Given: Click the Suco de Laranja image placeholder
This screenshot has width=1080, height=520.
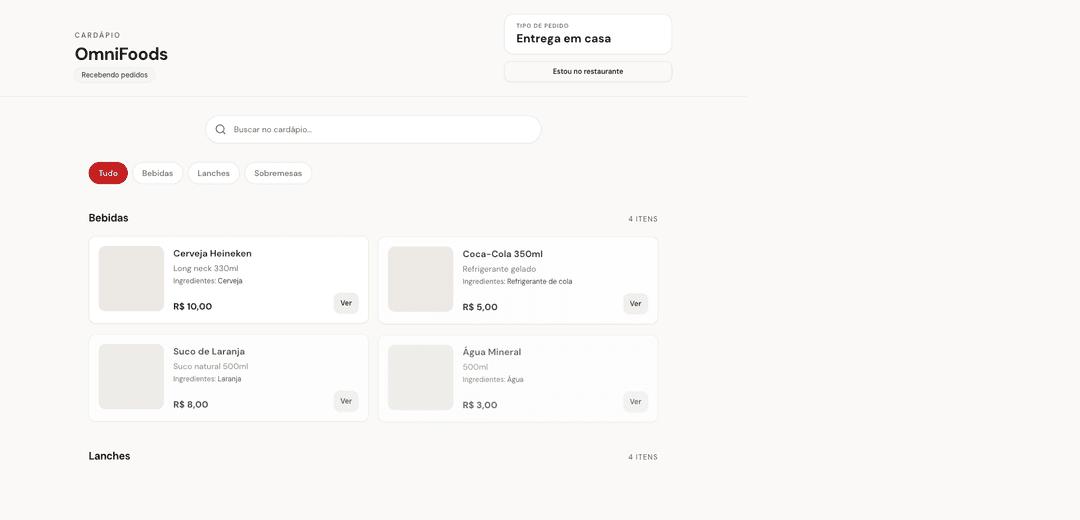Looking at the screenshot, I should tap(132, 376).
